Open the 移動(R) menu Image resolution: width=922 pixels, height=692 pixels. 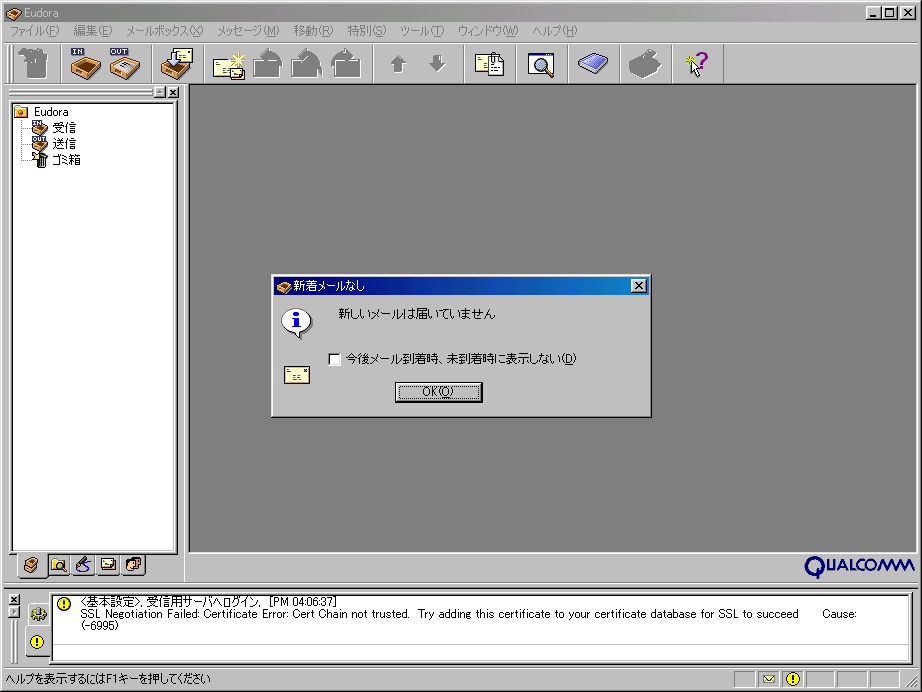click(x=313, y=31)
